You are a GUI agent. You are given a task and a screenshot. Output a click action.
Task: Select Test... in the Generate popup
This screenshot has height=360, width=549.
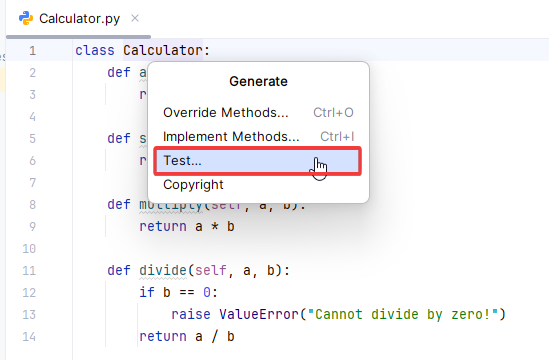[258, 161]
